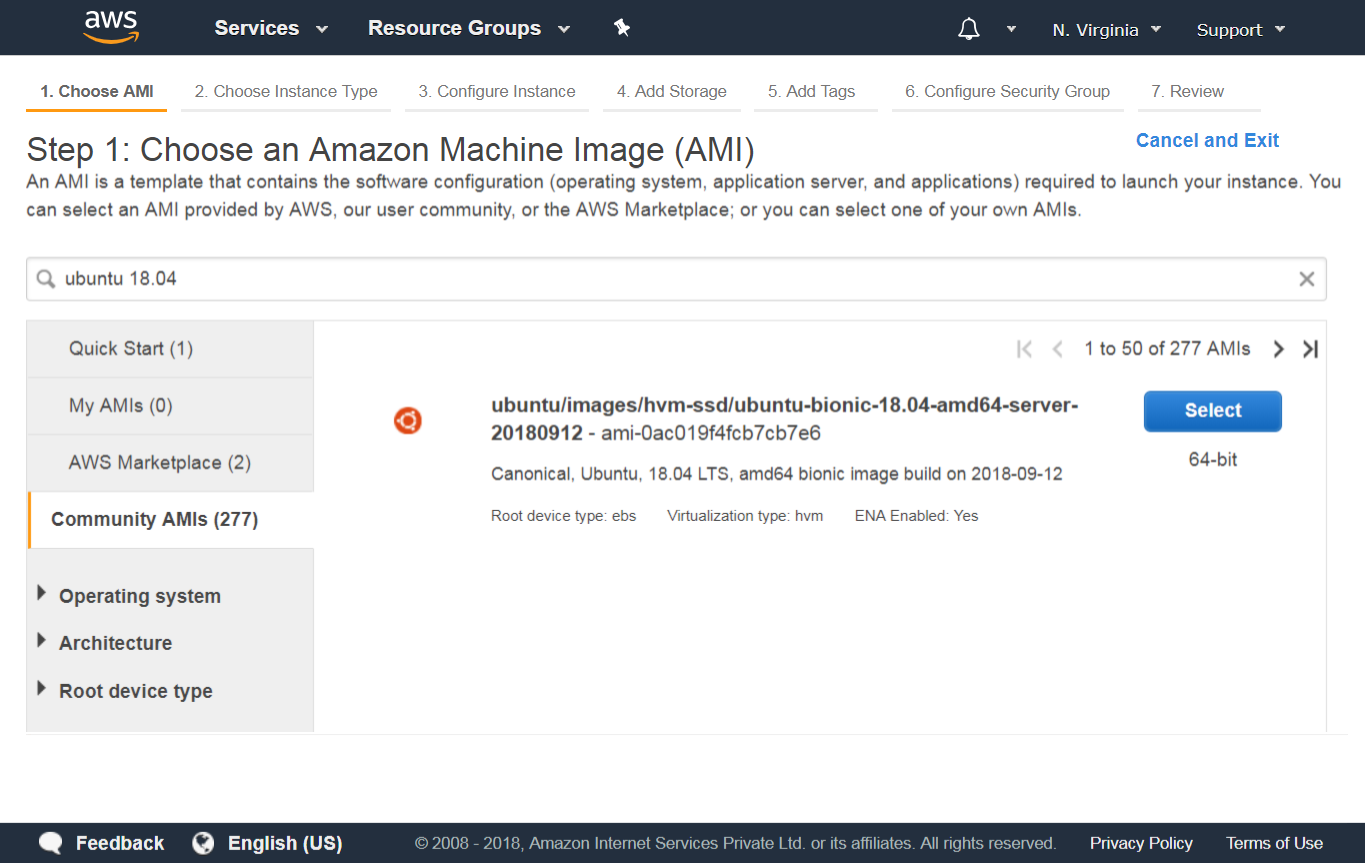Select Quick Start (1) category
This screenshot has height=863, width=1366.
tap(171, 349)
